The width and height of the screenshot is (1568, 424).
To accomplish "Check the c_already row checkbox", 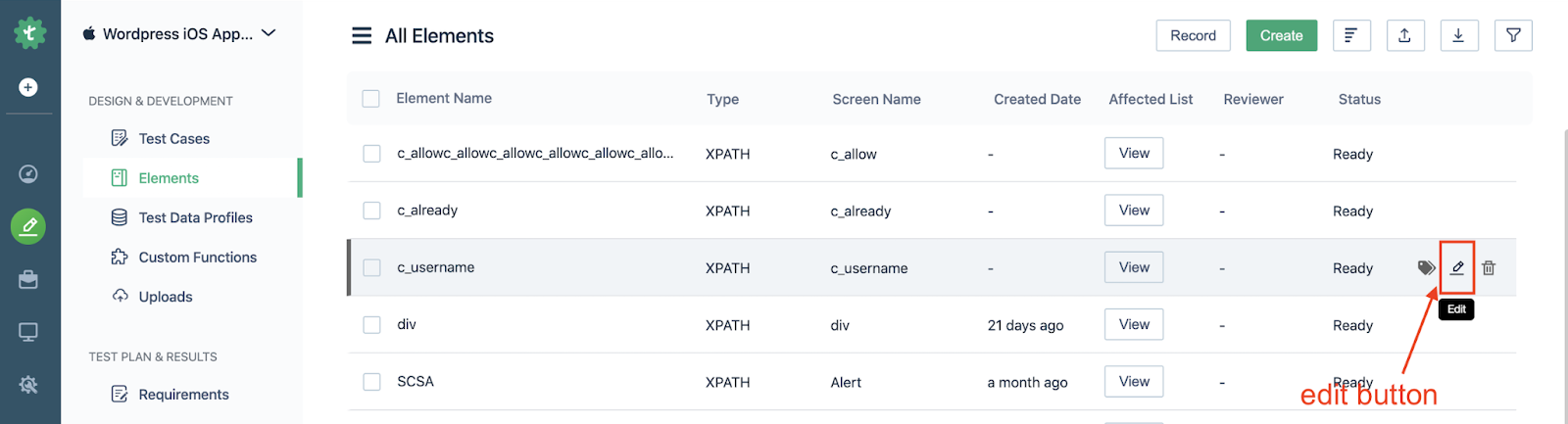I will pos(371,211).
